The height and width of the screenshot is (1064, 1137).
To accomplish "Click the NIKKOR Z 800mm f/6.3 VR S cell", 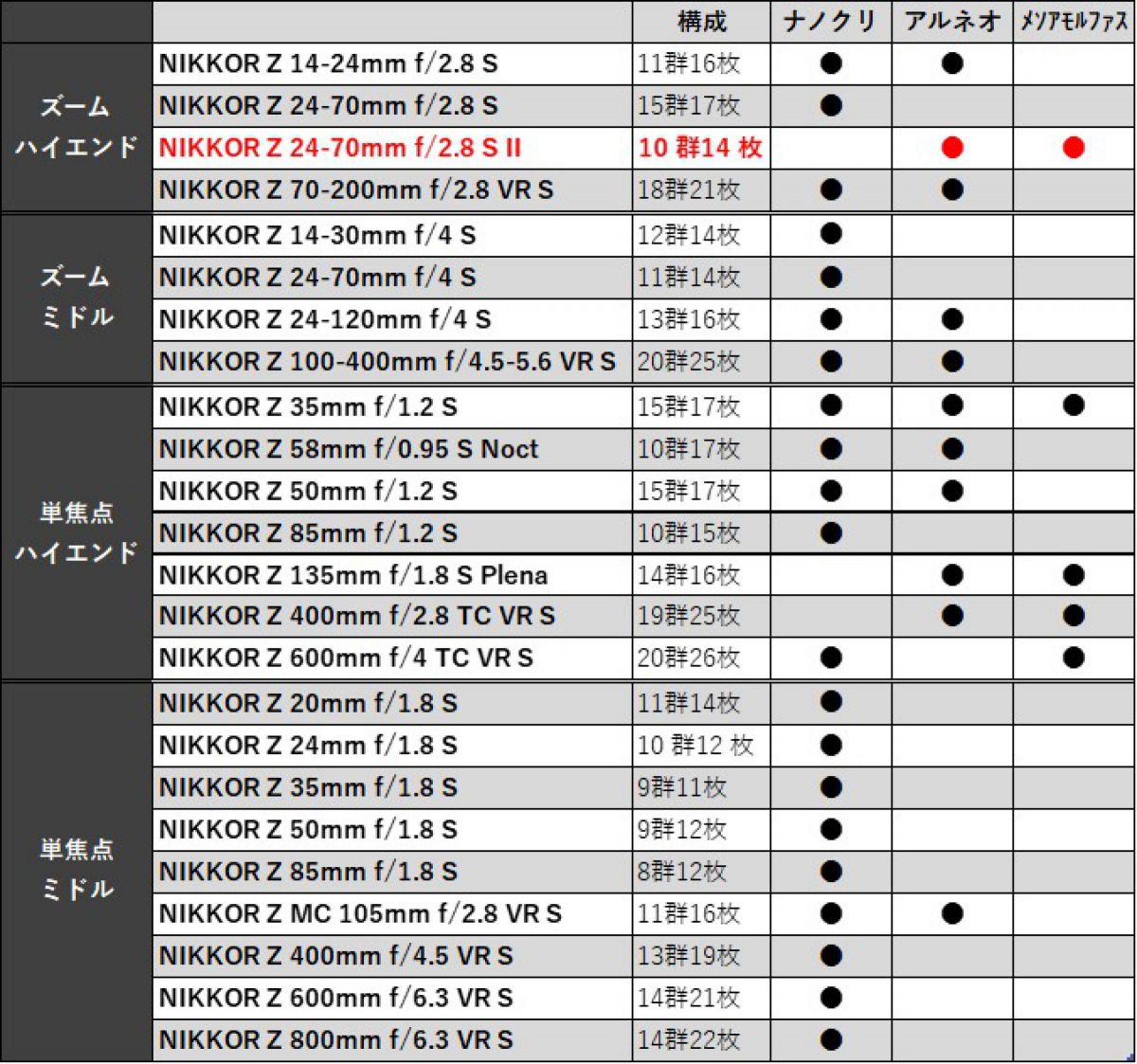I will tap(392, 1039).
